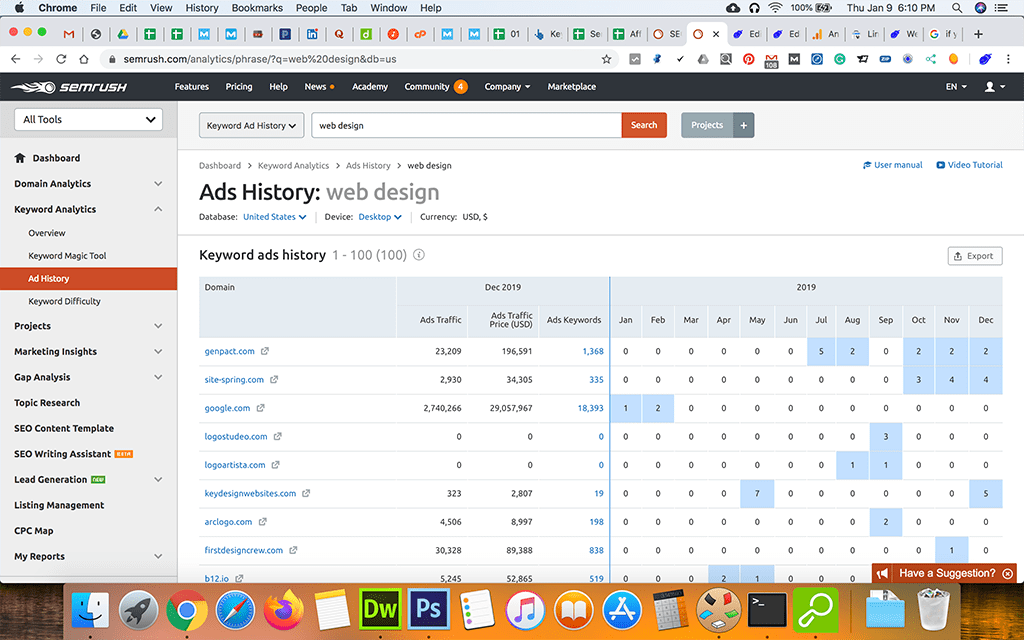Click the SEMrush logo
Image resolution: width=1024 pixels, height=640 pixels.
point(69,87)
